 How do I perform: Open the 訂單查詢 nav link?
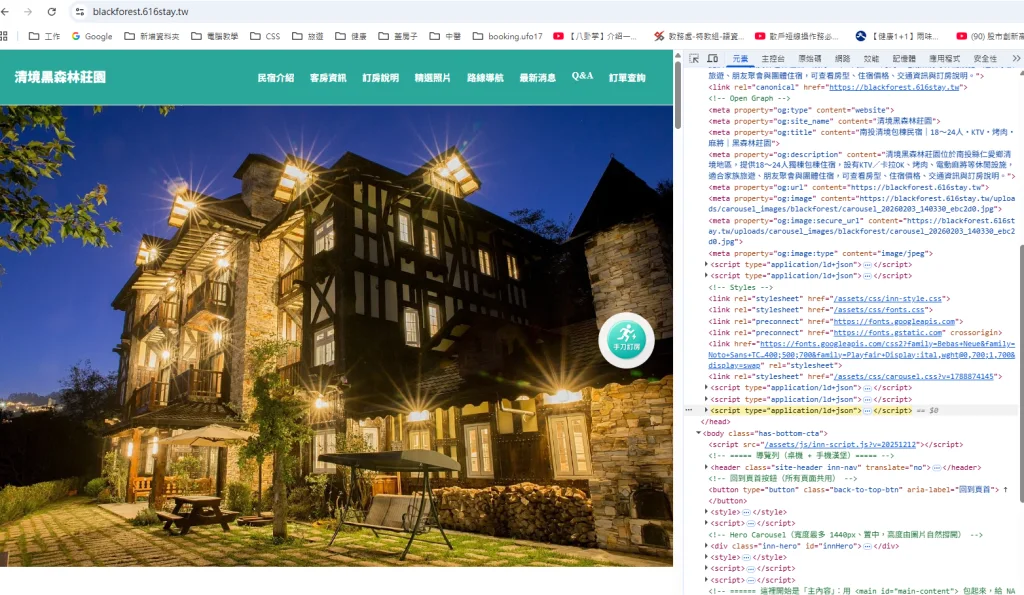coord(627,78)
